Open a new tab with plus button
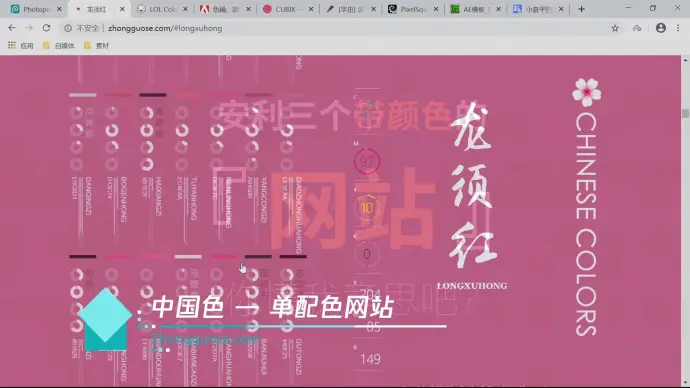This screenshot has width=690, height=388. pos(581,9)
